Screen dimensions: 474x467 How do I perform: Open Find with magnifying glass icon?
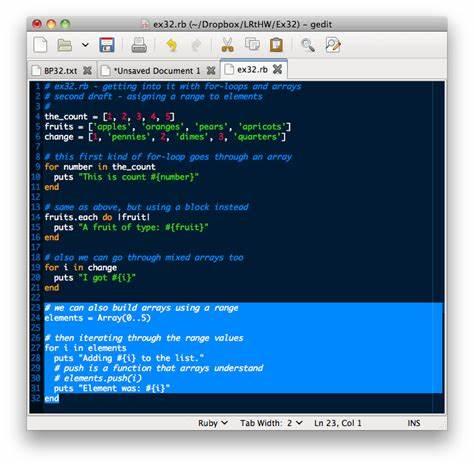tap(308, 45)
